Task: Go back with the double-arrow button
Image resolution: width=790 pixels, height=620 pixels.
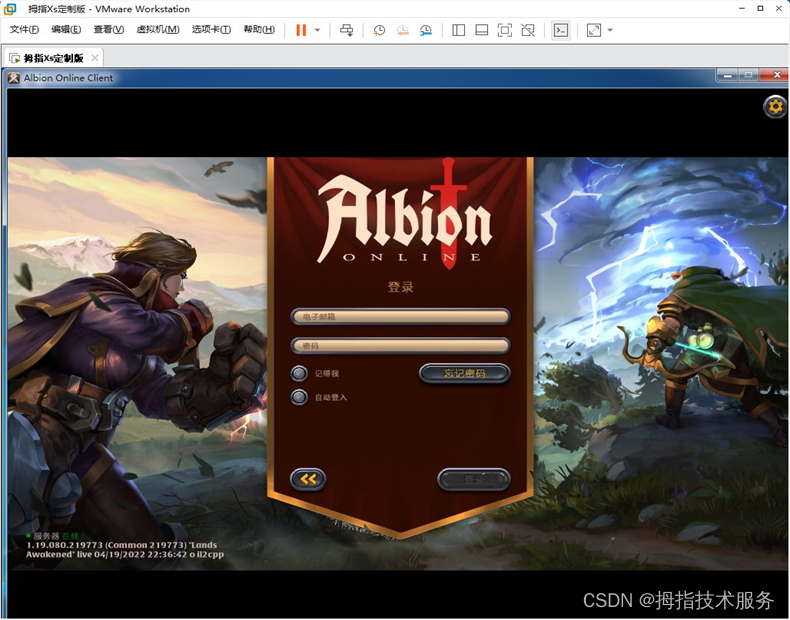Action: point(308,479)
